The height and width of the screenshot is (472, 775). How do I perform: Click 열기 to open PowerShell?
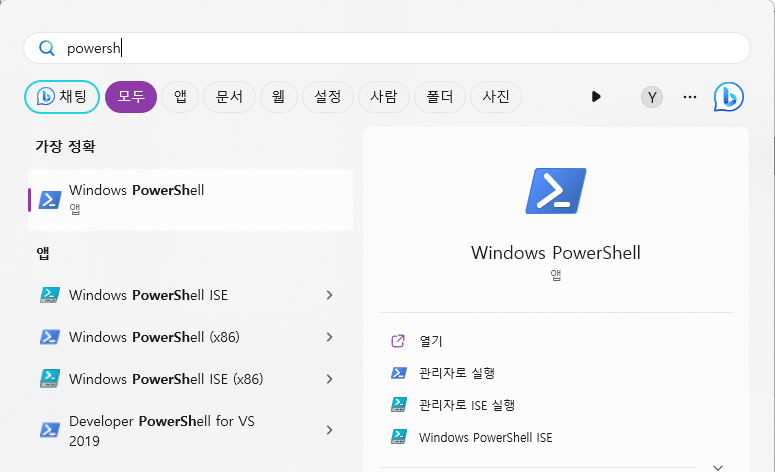coord(431,341)
